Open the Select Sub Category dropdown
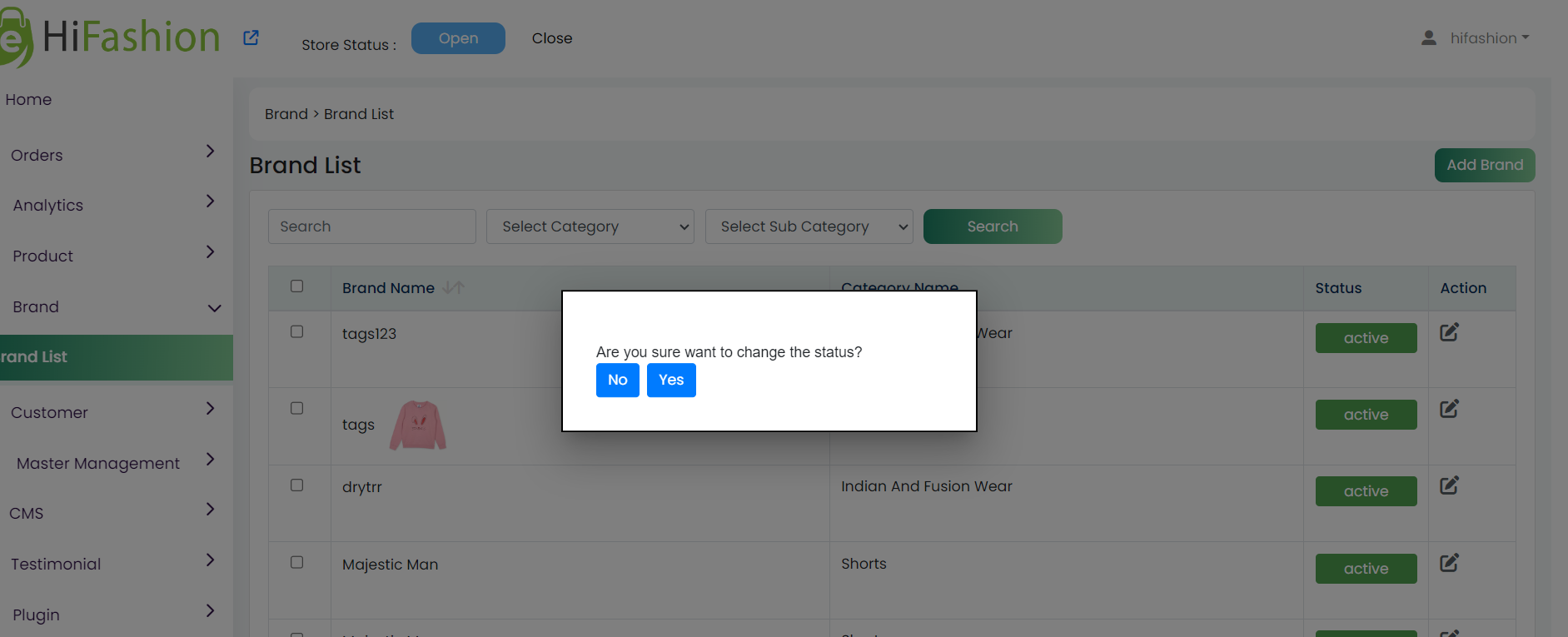 809,226
